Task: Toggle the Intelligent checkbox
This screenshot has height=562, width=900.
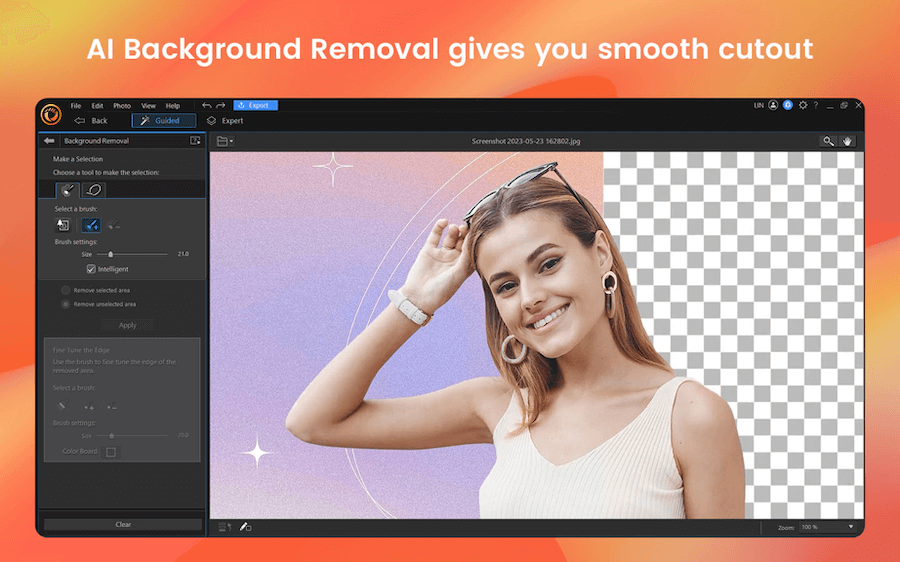Action: point(91,269)
